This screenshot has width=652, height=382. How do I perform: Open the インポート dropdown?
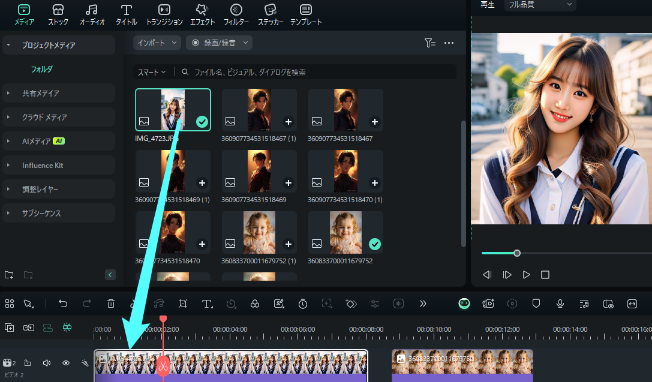pos(157,43)
